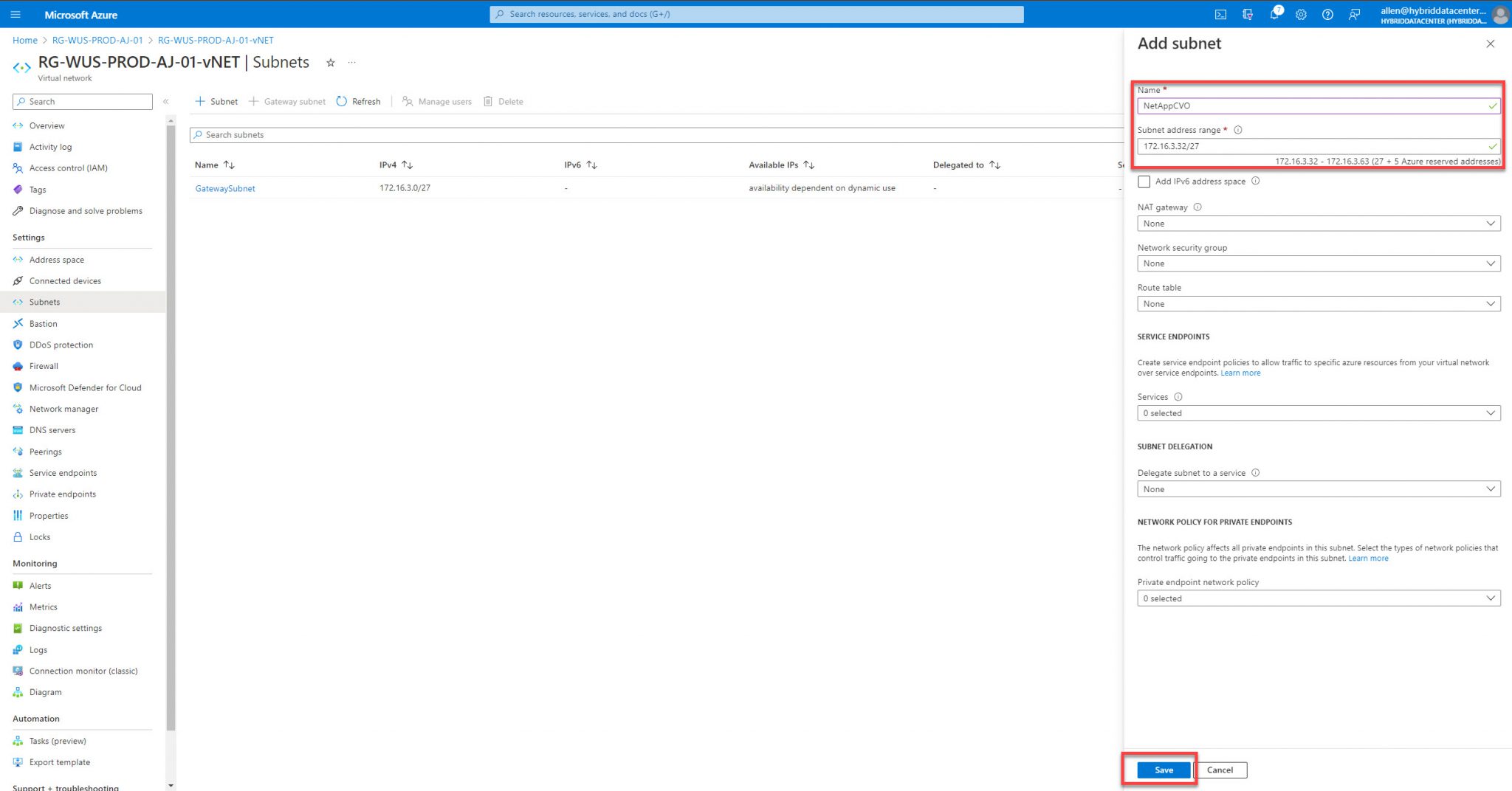
Task: Open Activity log in sidebar
Action: 49,146
